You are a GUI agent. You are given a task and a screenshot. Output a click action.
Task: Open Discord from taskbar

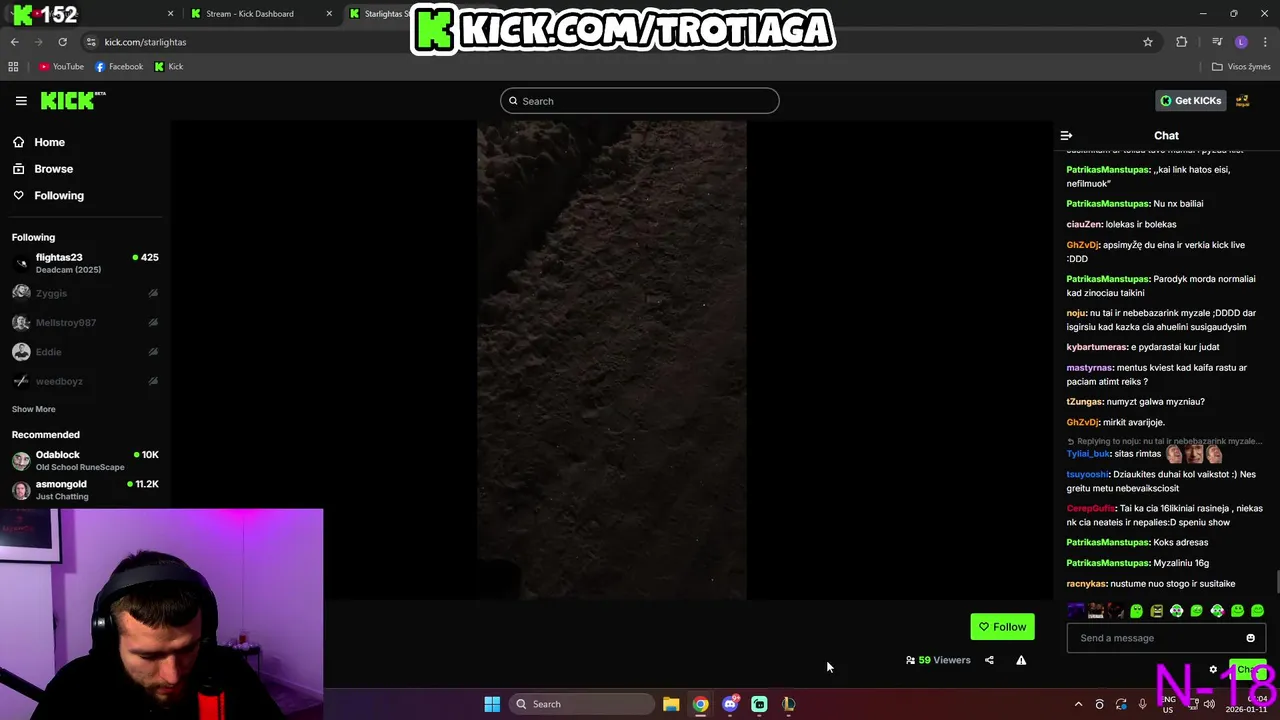click(730, 704)
